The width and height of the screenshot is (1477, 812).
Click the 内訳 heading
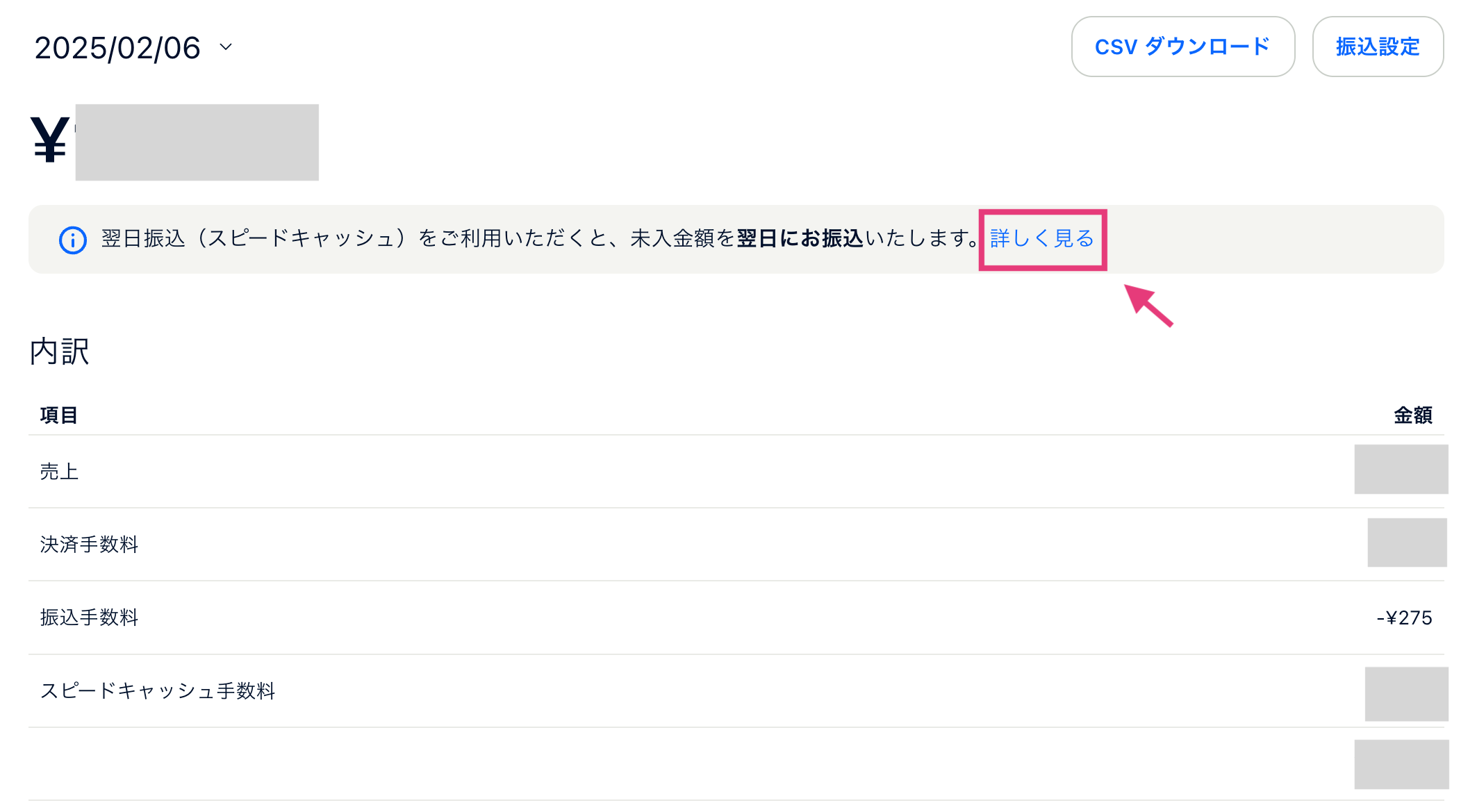59,351
